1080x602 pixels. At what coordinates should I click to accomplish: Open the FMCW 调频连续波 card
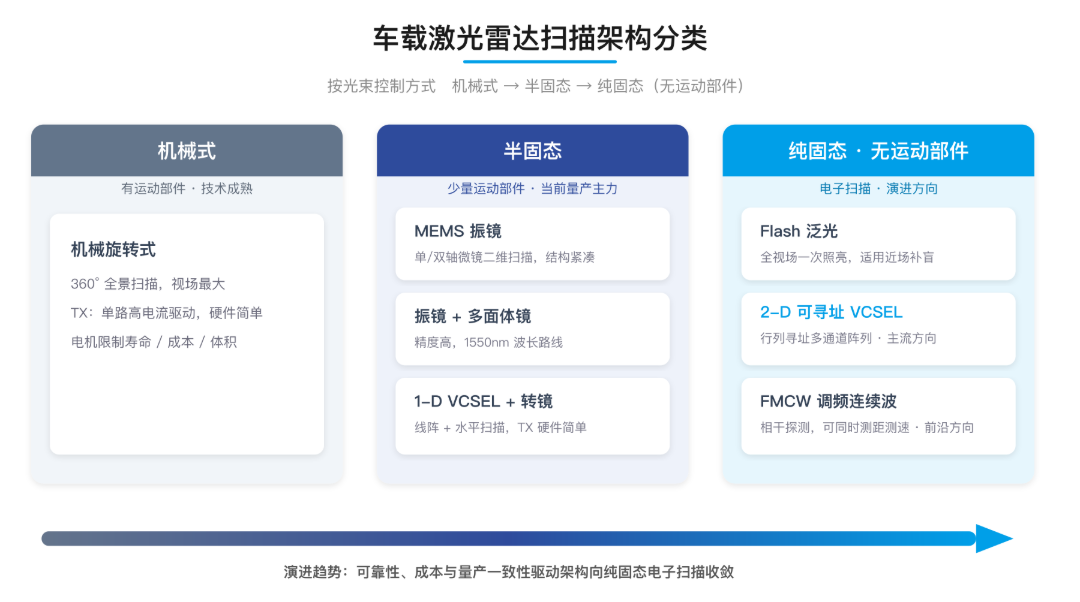pyautogui.click(x=878, y=416)
